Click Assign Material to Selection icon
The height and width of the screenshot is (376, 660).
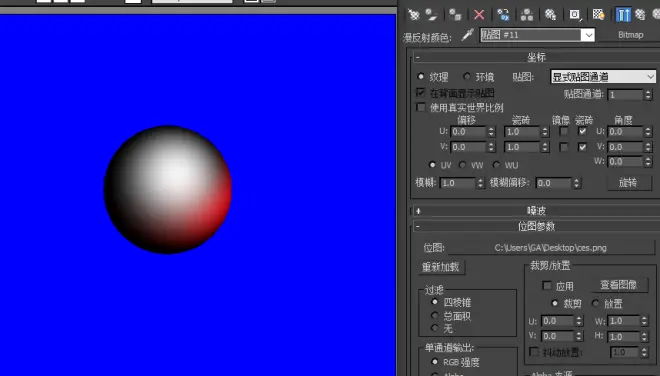455,15
